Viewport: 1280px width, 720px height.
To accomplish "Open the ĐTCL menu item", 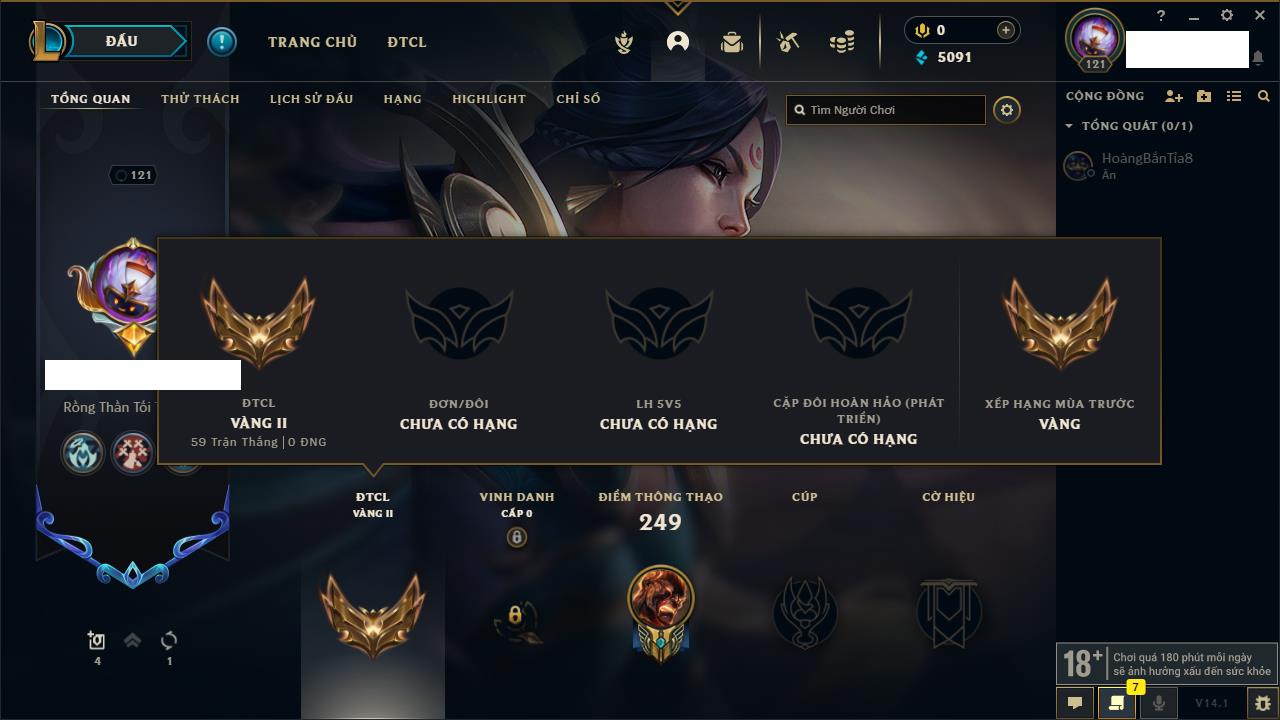I will point(407,42).
